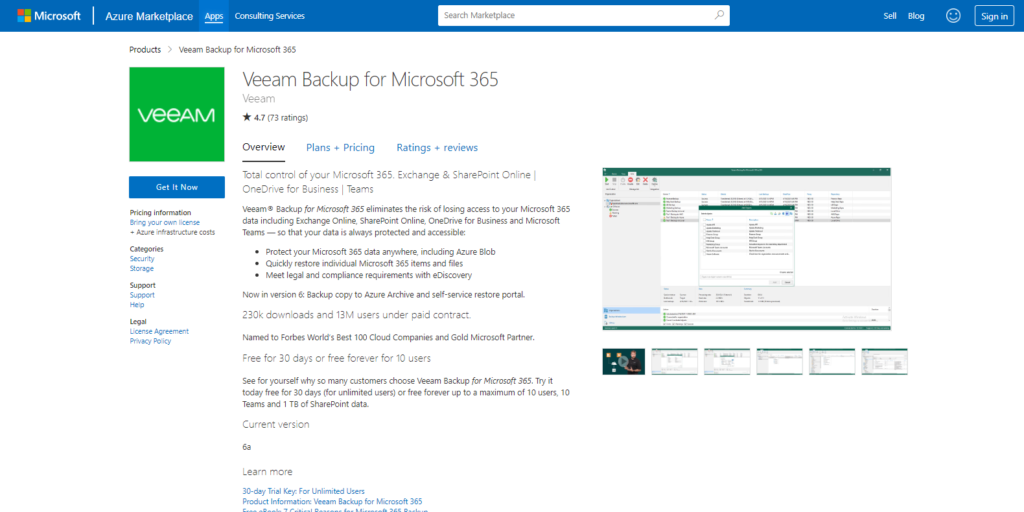Image resolution: width=1024 pixels, height=512 pixels.
Task: Open Product Information Veeam Backup link
Action: tap(332, 501)
